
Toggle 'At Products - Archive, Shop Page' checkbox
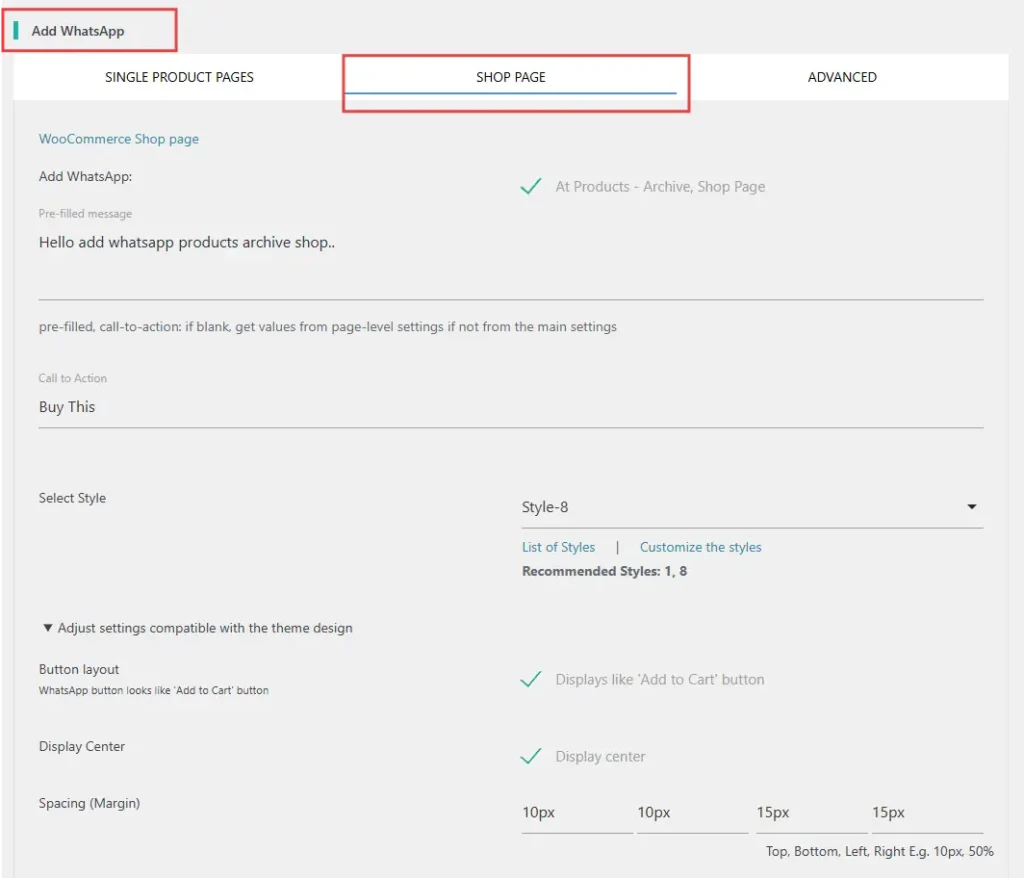pos(531,186)
